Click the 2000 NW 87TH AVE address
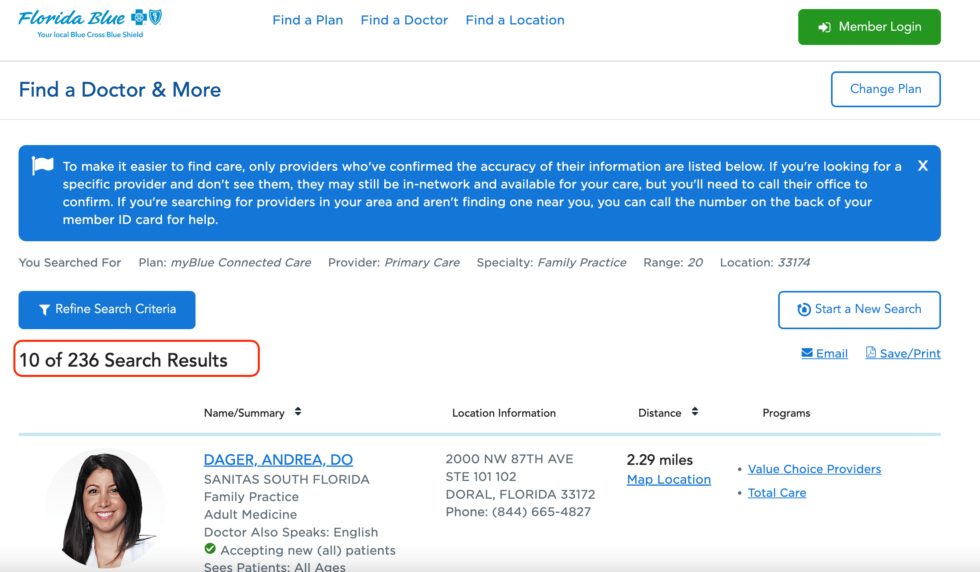 509,459
